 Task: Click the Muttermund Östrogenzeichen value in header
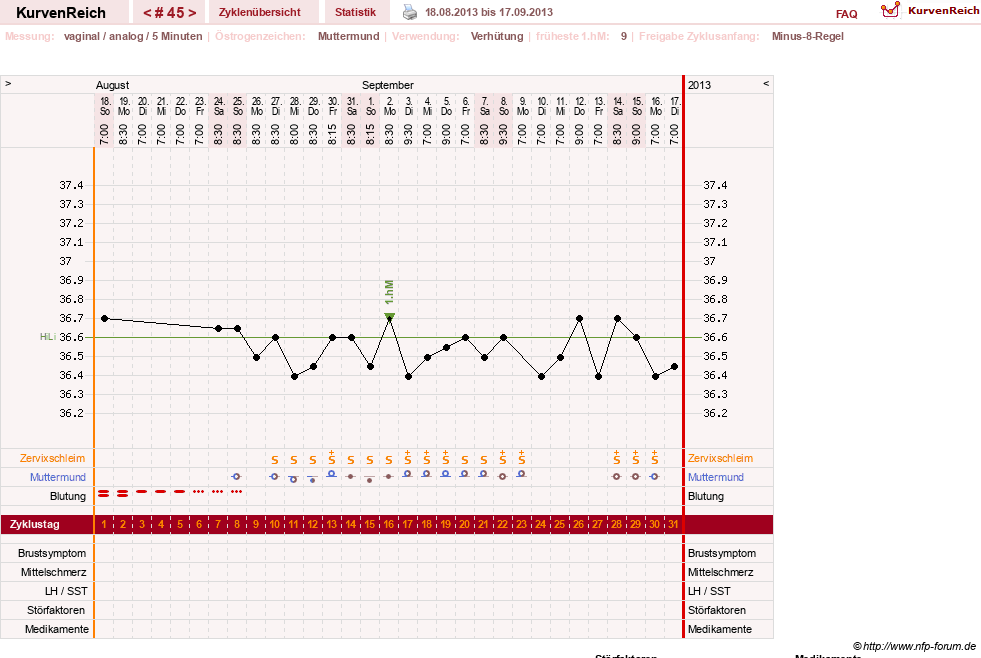coord(348,36)
